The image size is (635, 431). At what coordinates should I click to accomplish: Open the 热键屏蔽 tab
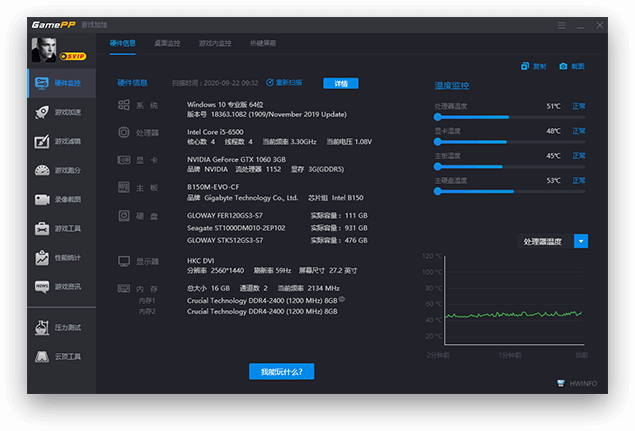(x=262, y=43)
